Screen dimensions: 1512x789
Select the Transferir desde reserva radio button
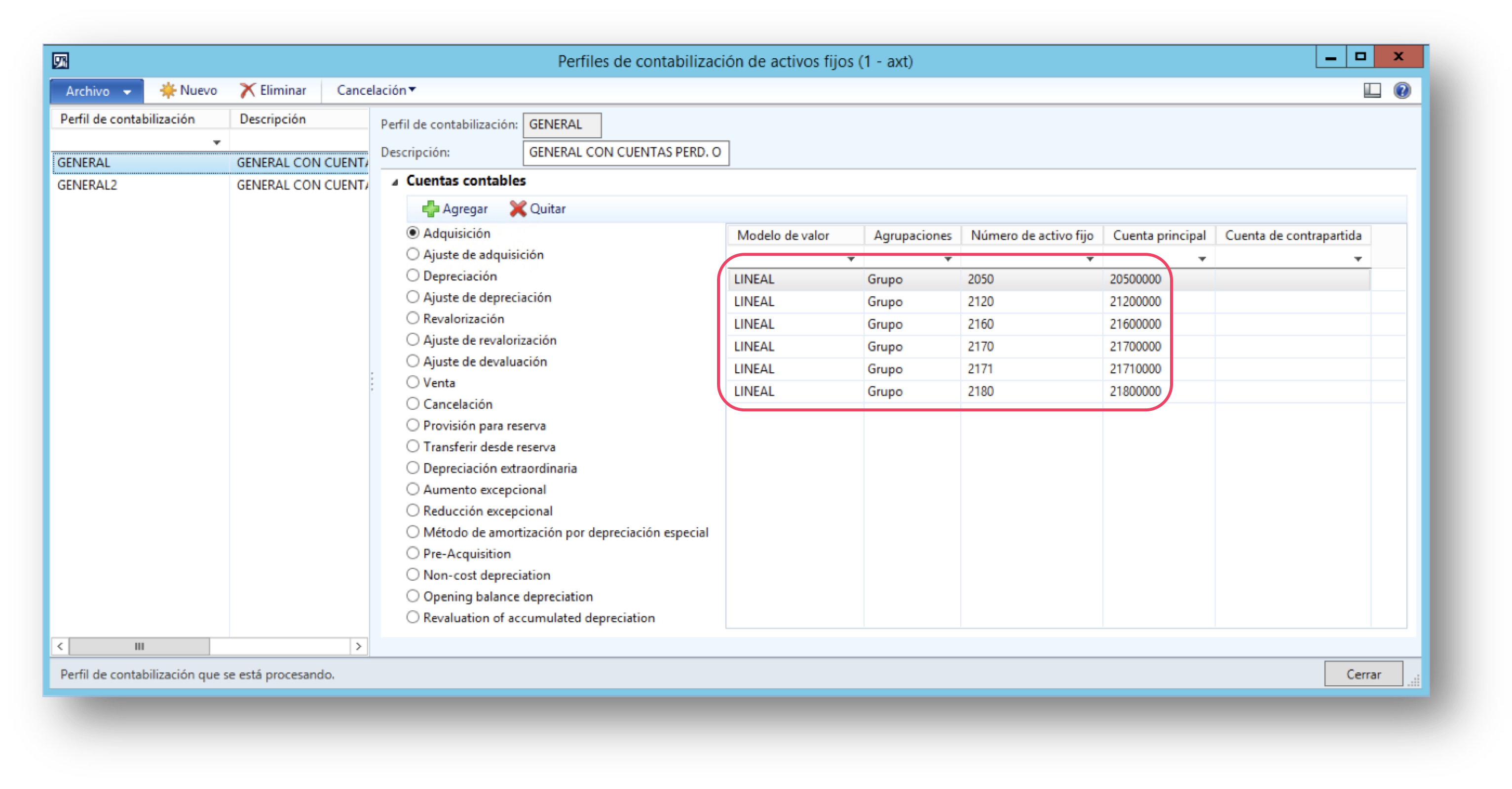413,446
